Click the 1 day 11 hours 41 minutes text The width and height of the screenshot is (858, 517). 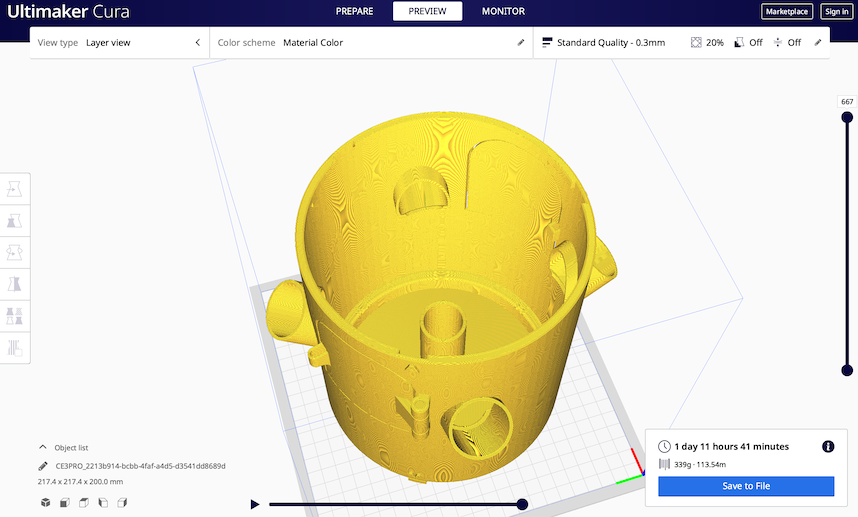coord(732,446)
